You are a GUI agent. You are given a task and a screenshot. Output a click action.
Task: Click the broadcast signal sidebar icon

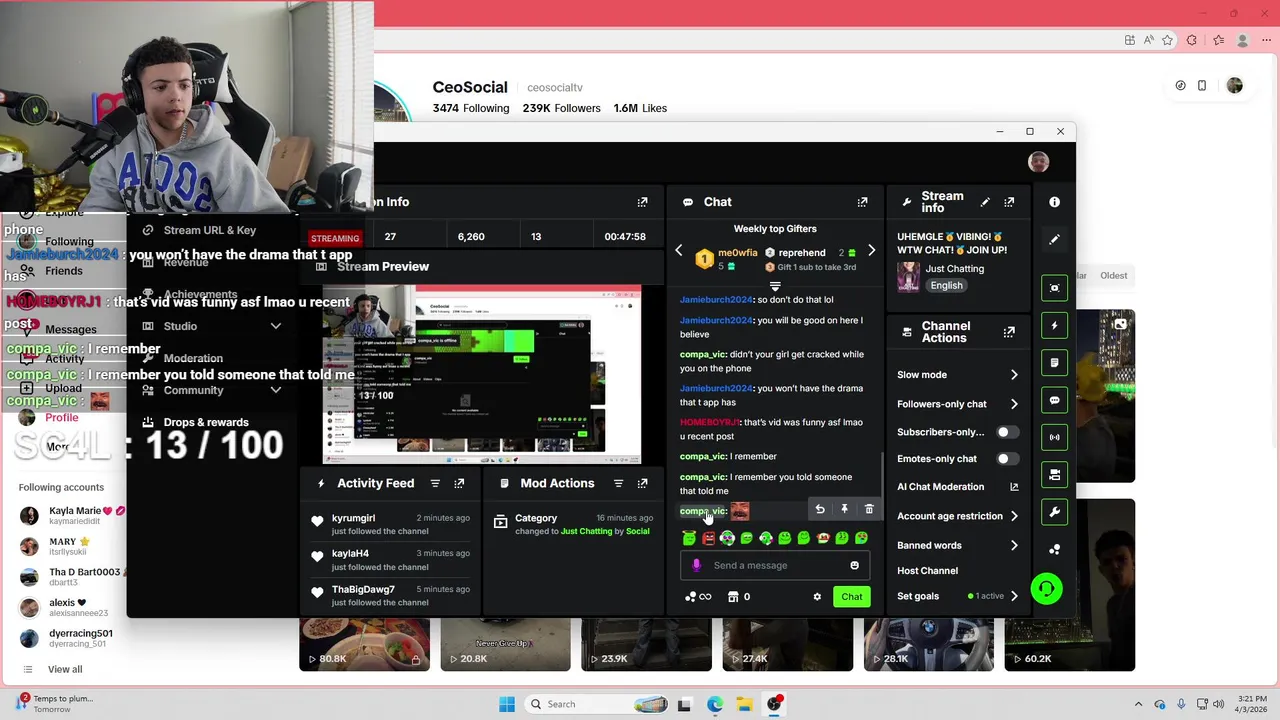tap(1054, 437)
